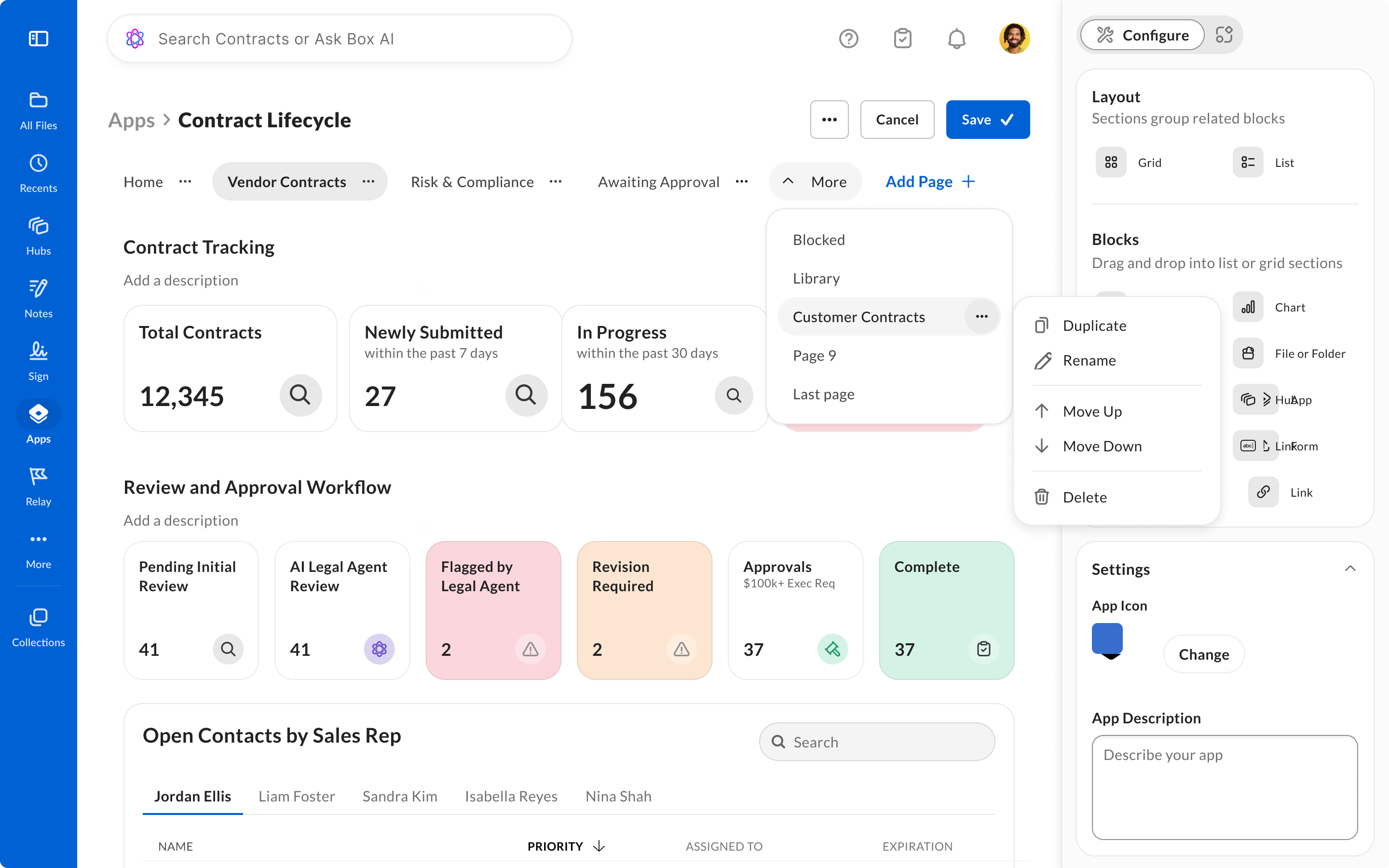The width and height of the screenshot is (1389, 868).
Task: Switch to the Configure toggle option
Action: [x=1142, y=36]
